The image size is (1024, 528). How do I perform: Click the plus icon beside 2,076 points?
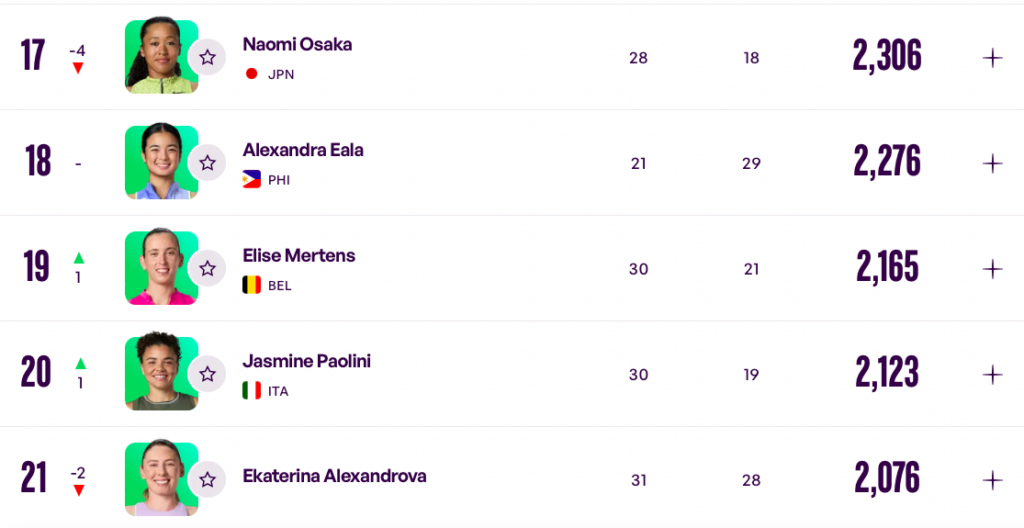992,480
